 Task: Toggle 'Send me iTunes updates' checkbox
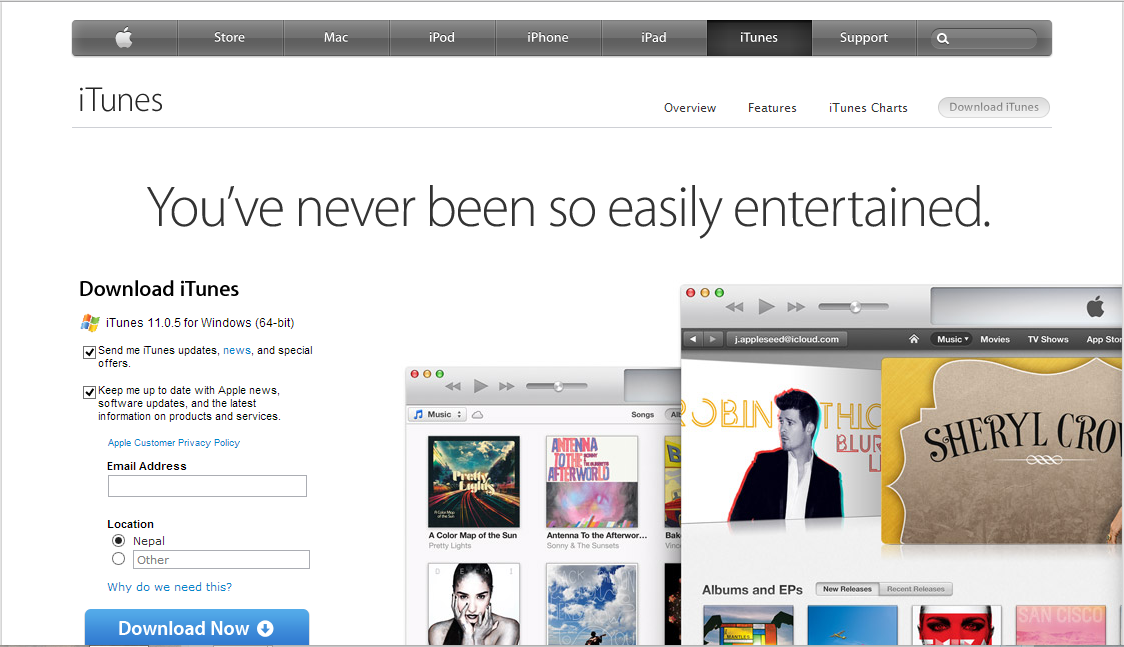coord(90,352)
